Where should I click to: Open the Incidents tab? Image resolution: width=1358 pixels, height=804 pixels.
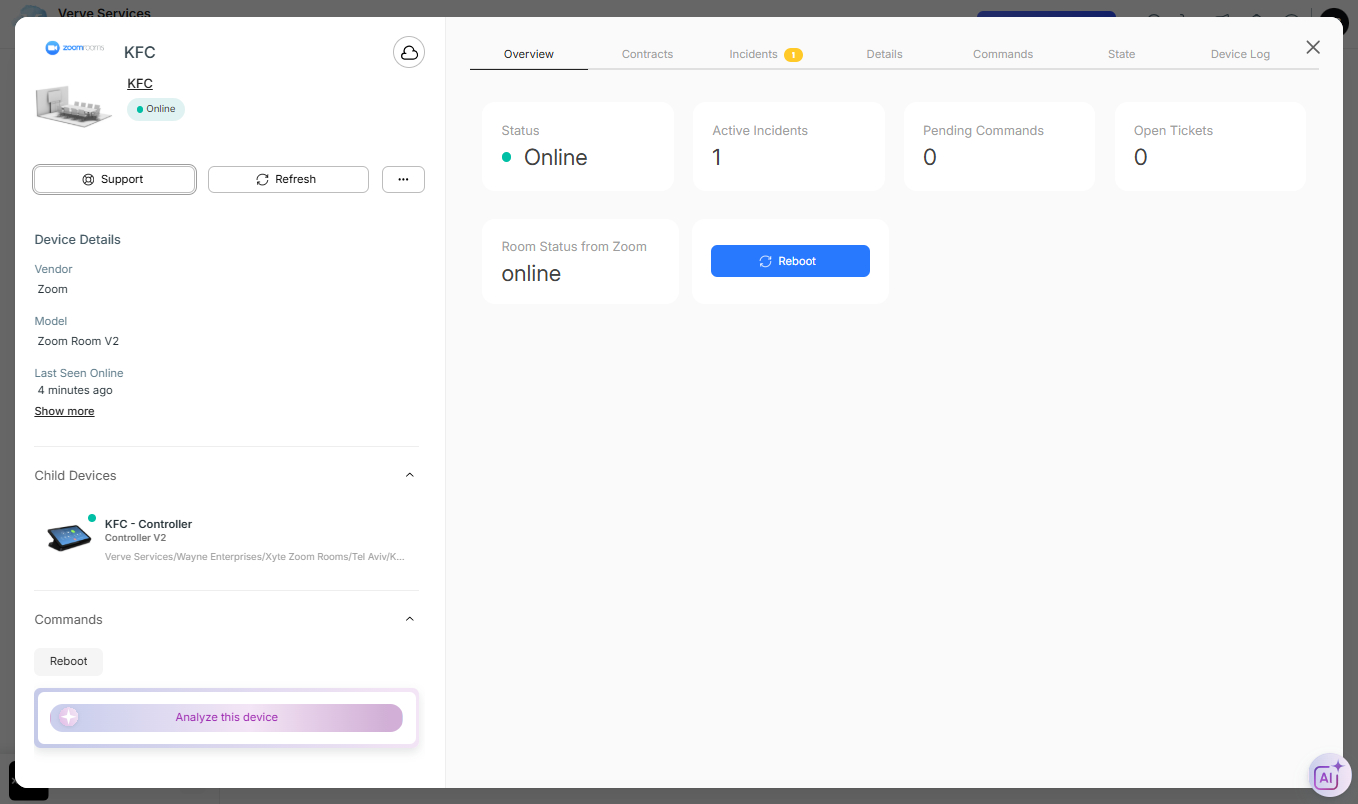click(x=765, y=54)
